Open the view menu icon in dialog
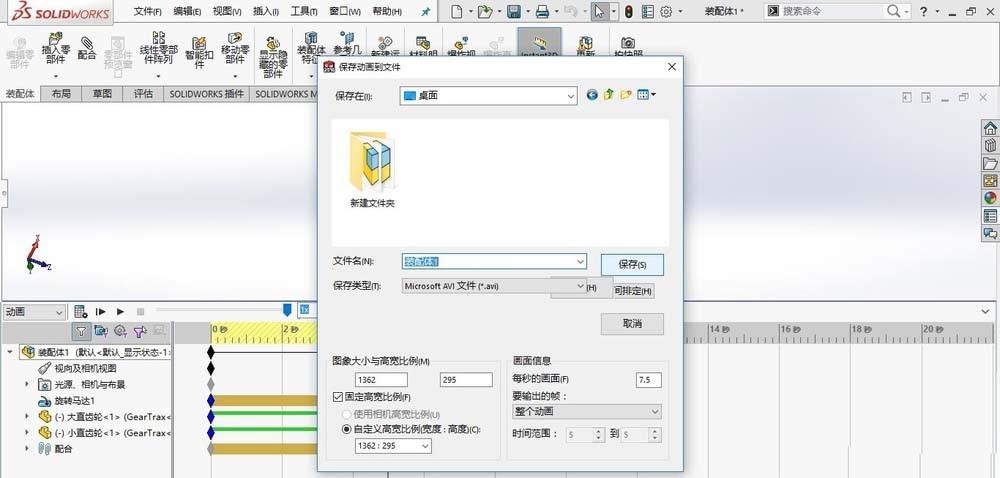The height and width of the screenshot is (478, 1000). [646, 95]
